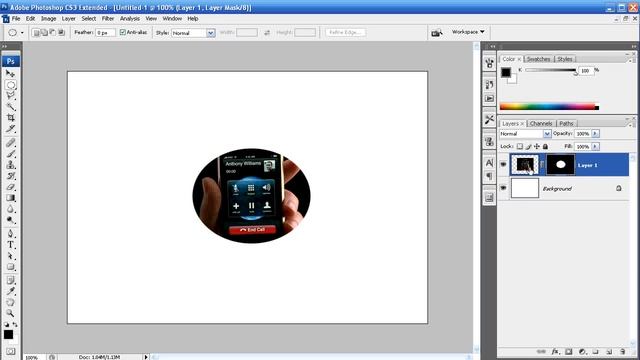
Task: Select the Eyedropper tool
Action: (x=11, y=291)
